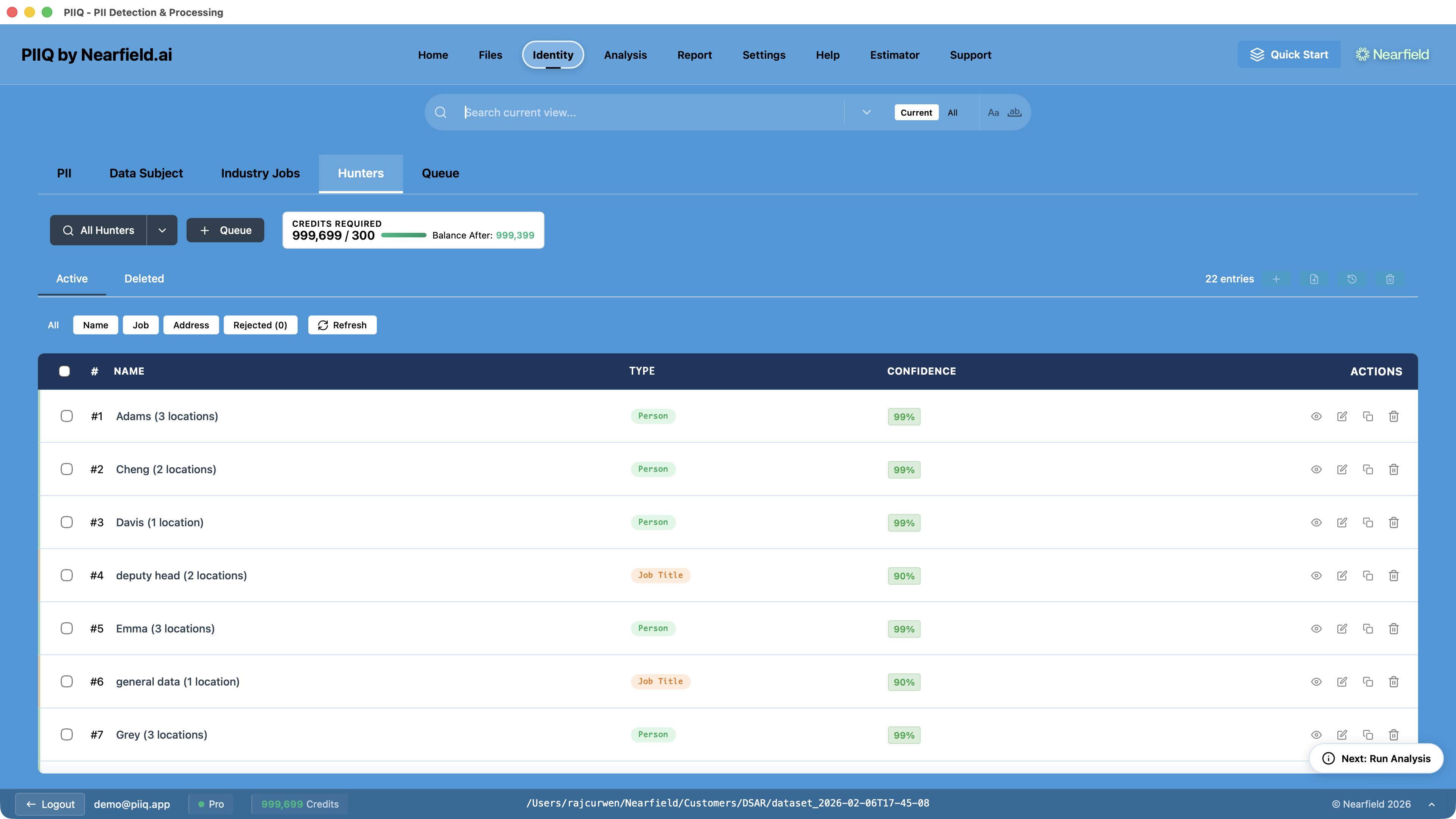Check the select-all checkbox in table header
The height and width of the screenshot is (819, 1456).
[x=65, y=371]
